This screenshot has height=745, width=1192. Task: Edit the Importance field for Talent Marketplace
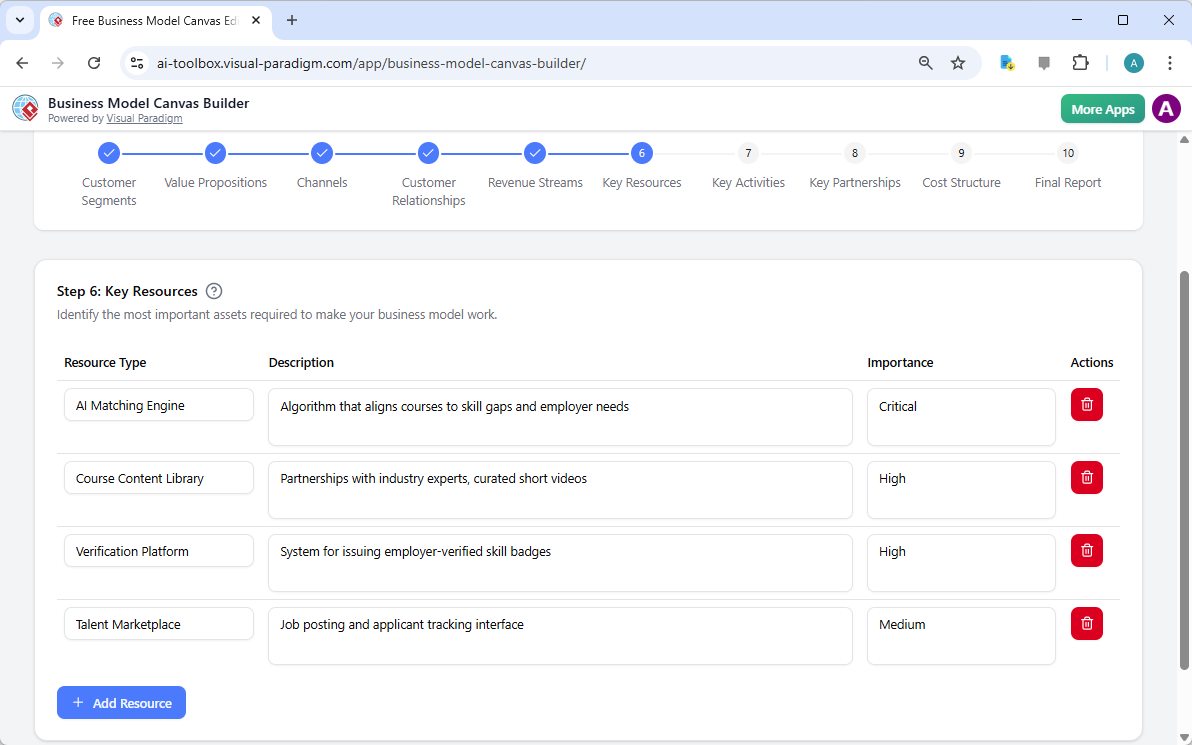(960, 635)
